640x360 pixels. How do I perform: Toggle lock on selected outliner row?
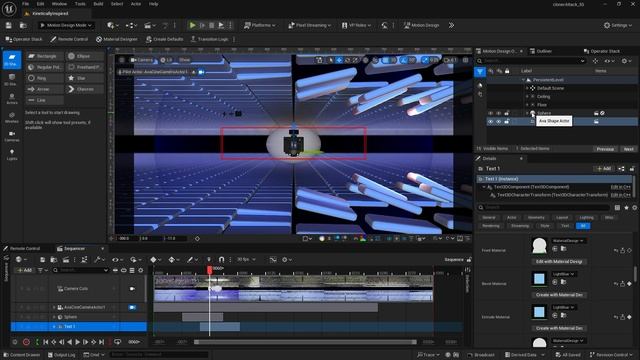(x=507, y=122)
